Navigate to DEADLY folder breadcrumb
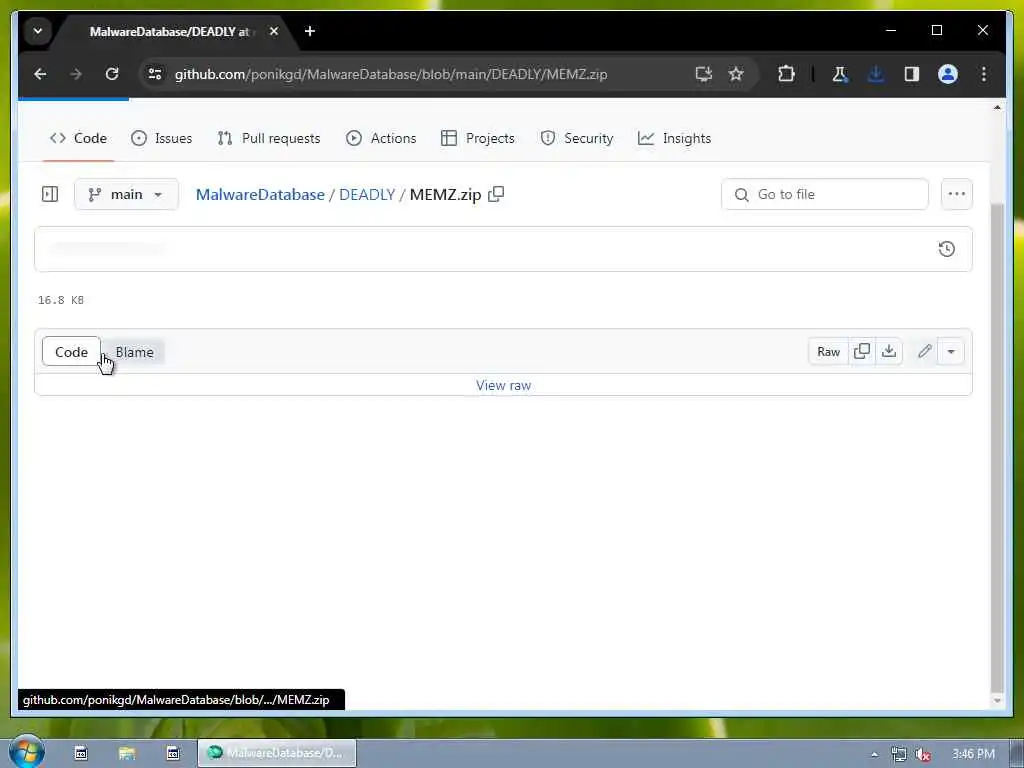Viewport: 1024px width, 768px height. tap(367, 194)
